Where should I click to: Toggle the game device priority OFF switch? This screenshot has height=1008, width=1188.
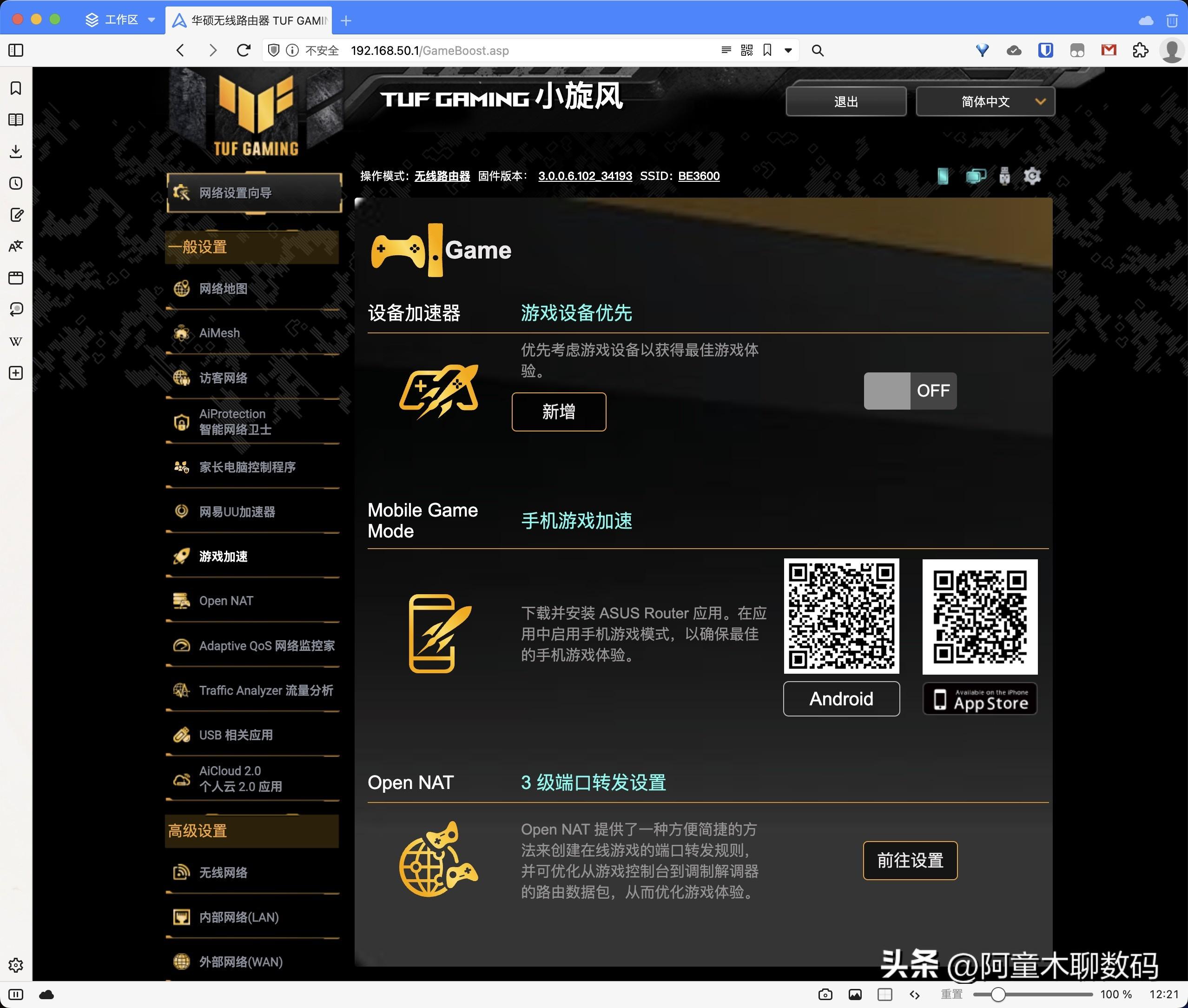pos(910,391)
